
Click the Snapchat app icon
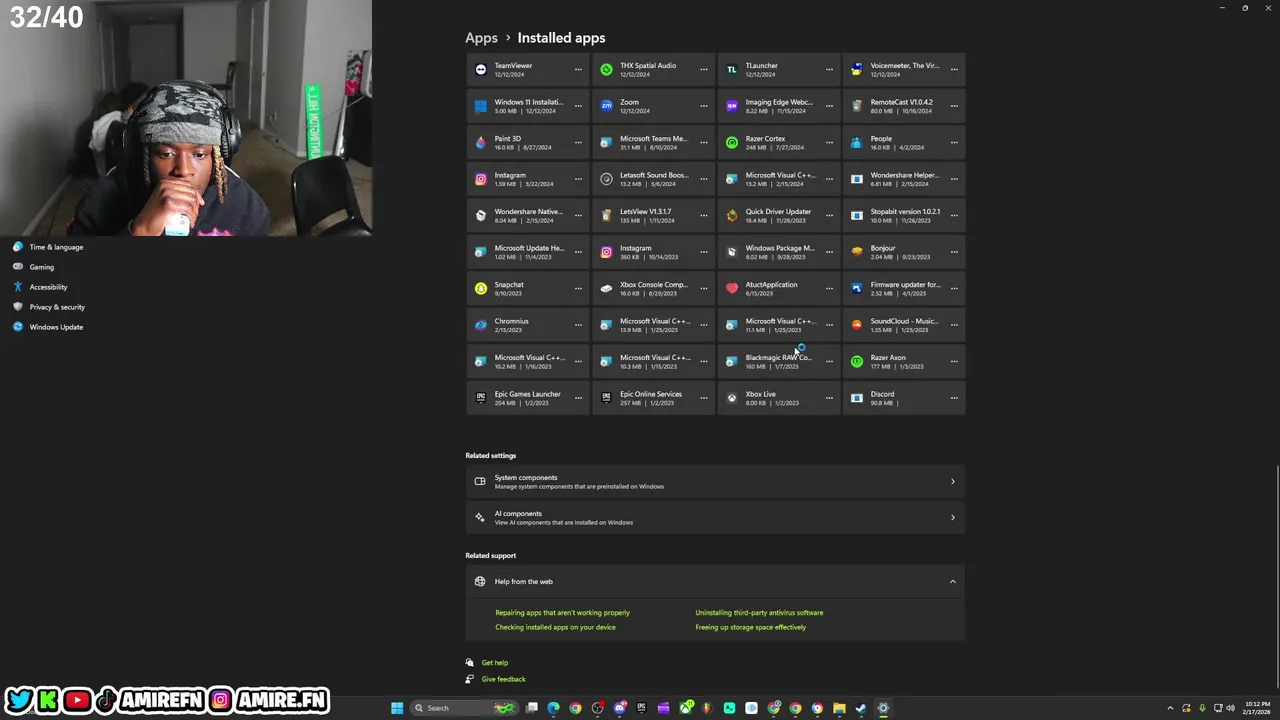tap(481, 289)
